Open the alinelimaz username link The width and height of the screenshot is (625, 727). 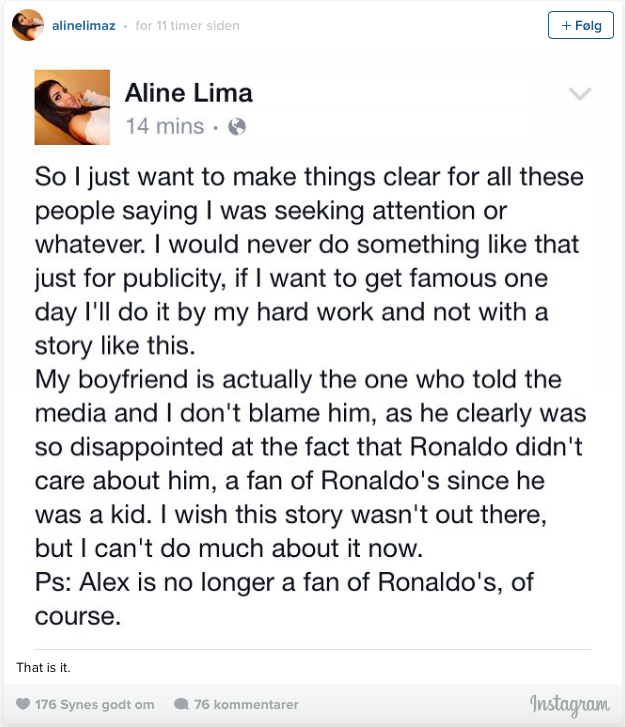[82, 25]
